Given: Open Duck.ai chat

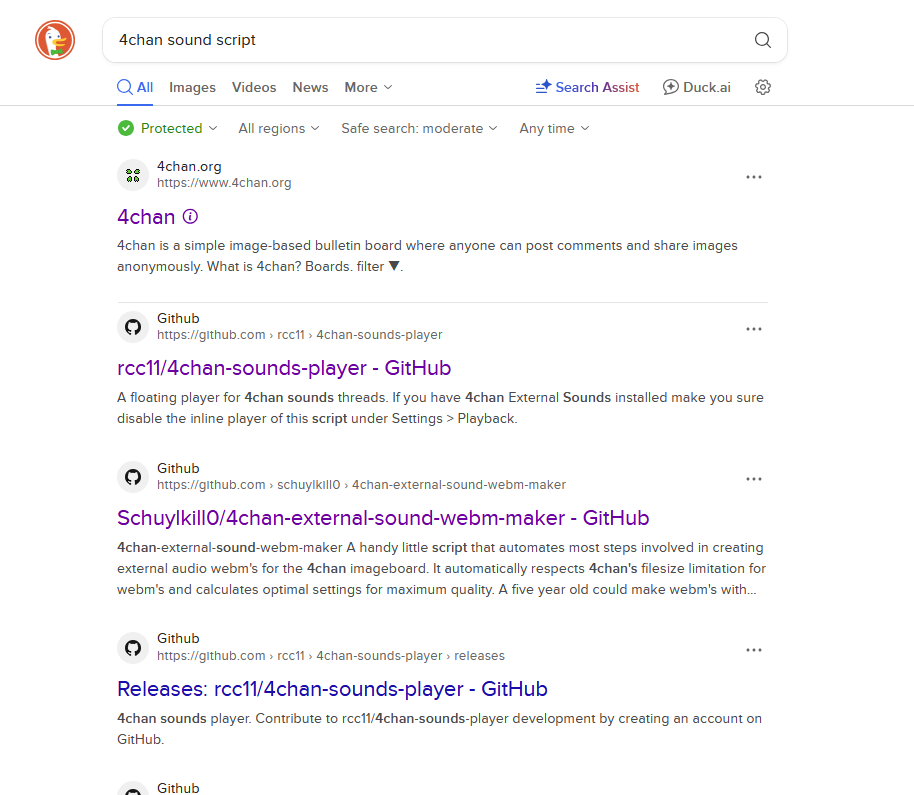Looking at the screenshot, I should click(697, 87).
